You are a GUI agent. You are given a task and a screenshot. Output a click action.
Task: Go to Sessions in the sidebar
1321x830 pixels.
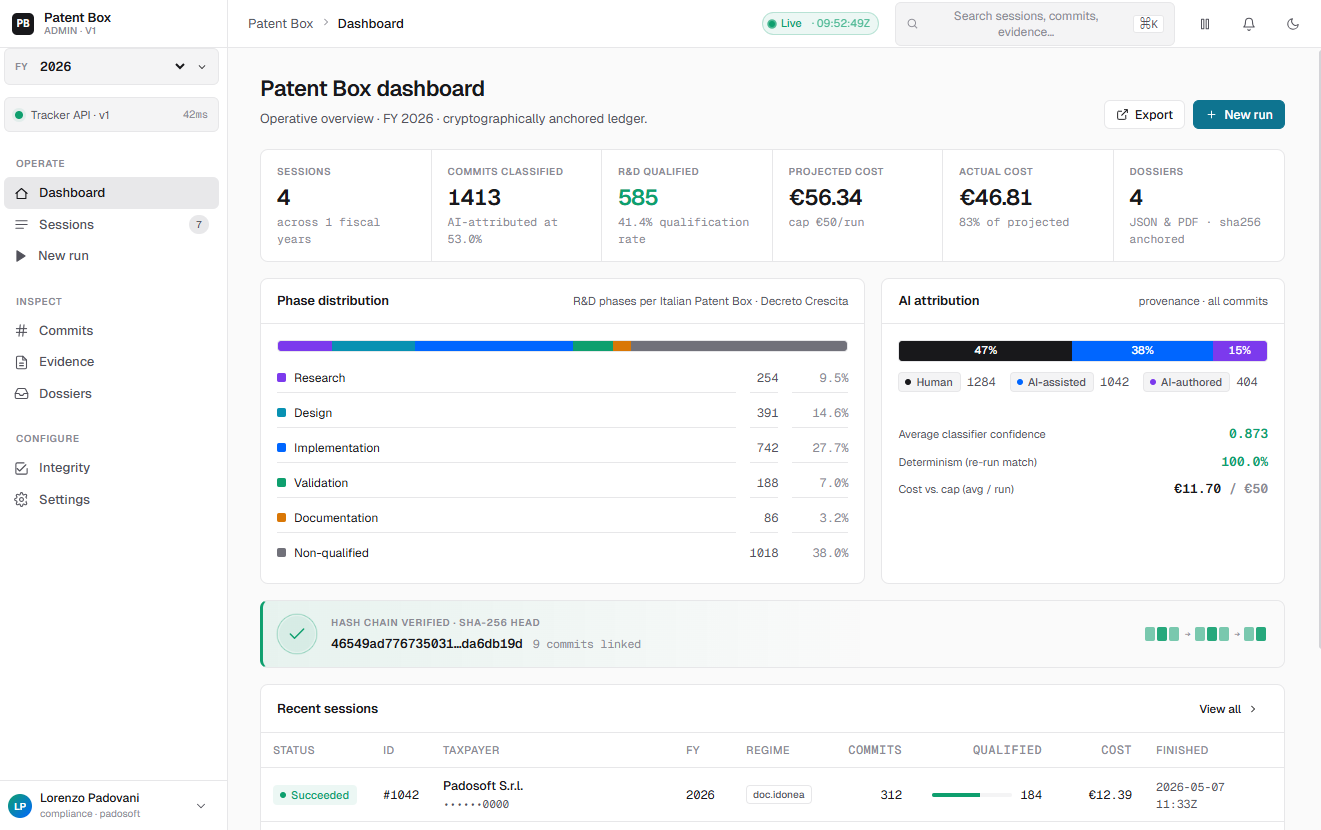[112, 225]
